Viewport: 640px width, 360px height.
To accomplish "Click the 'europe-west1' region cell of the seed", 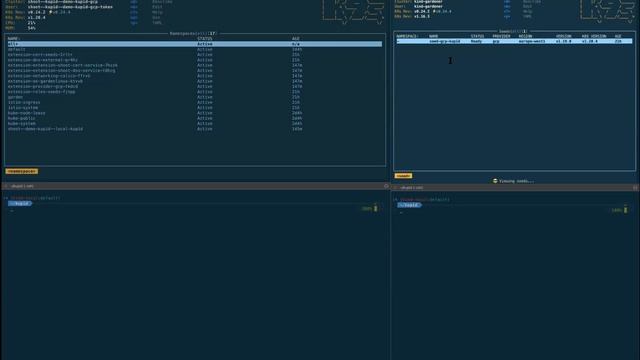I will [x=531, y=41].
